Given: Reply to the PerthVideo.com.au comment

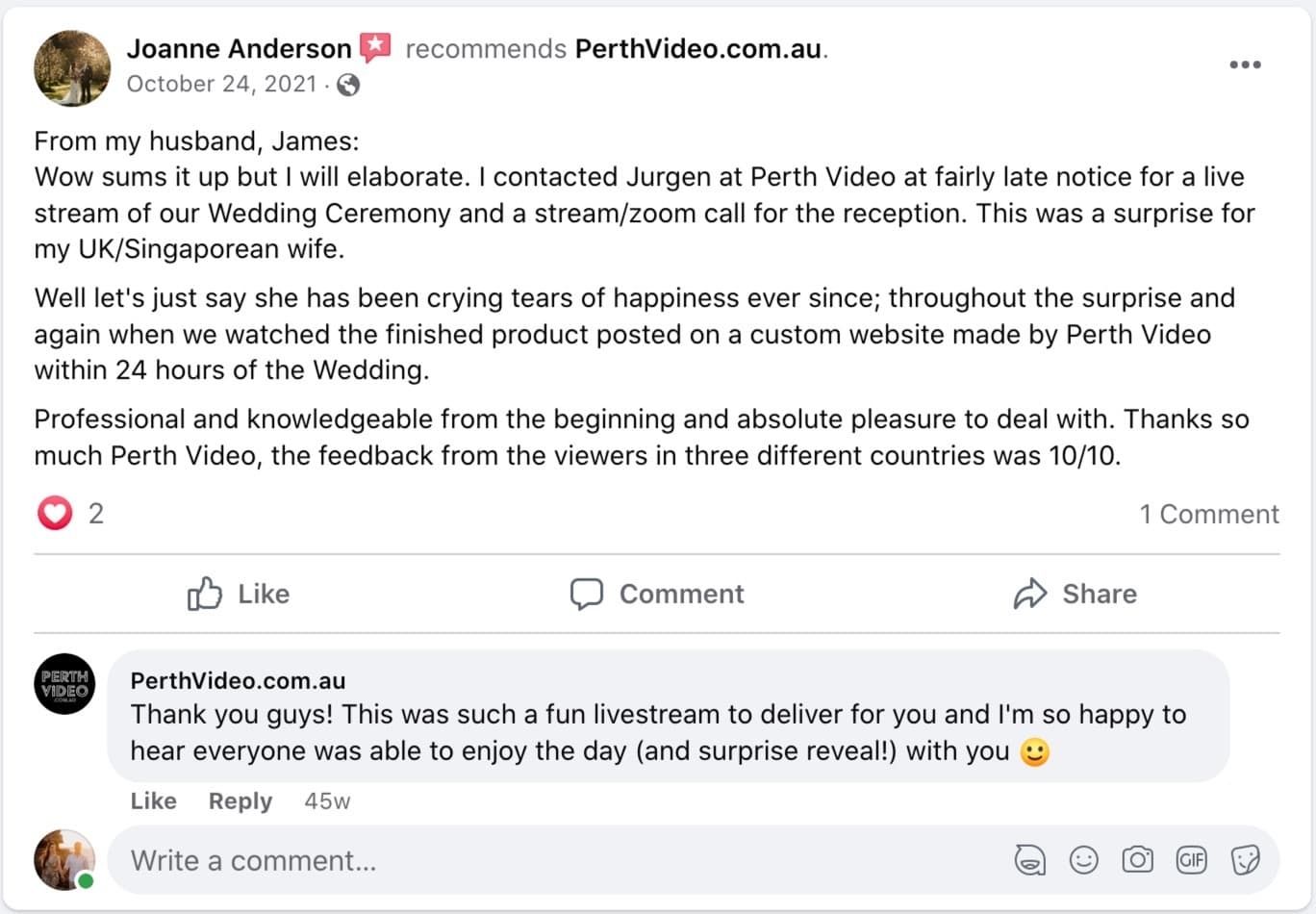Looking at the screenshot, I should (240, 800).
